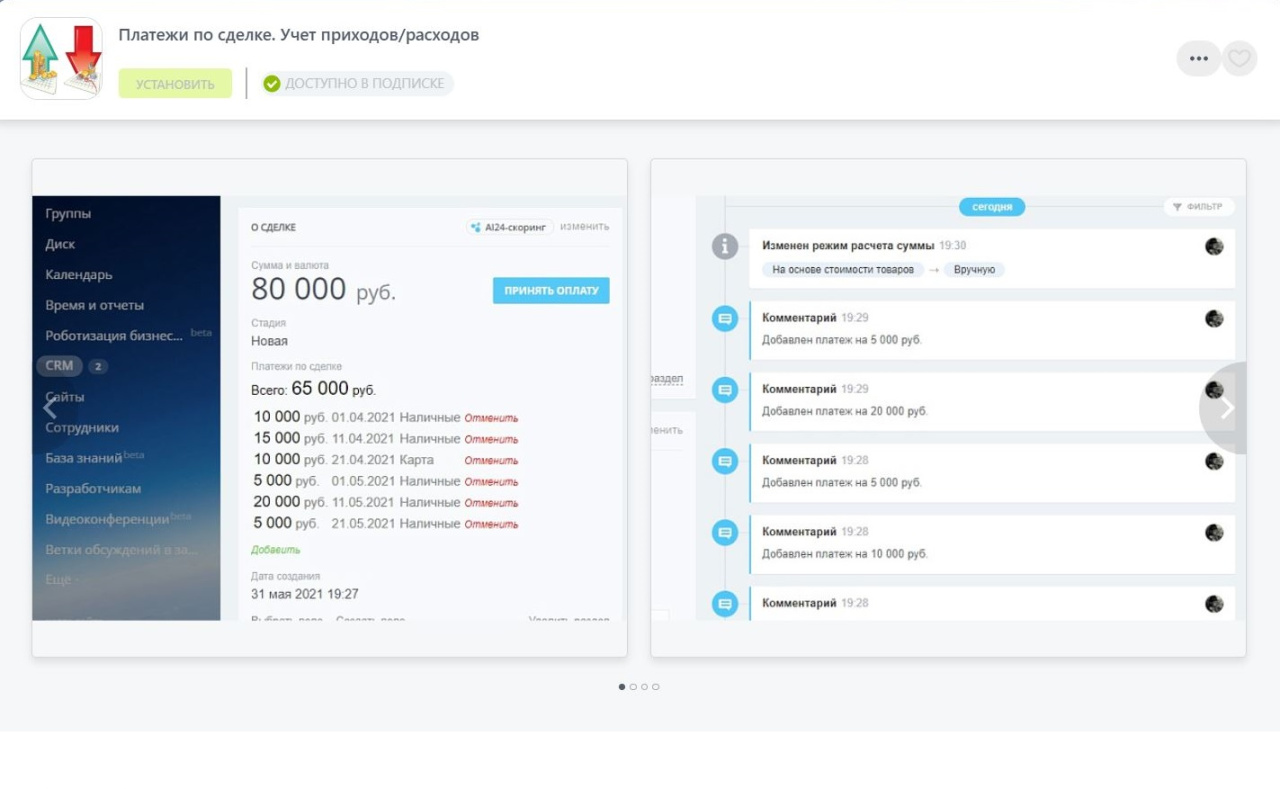Jump to the last carousel pagination dot

[656, 687]
